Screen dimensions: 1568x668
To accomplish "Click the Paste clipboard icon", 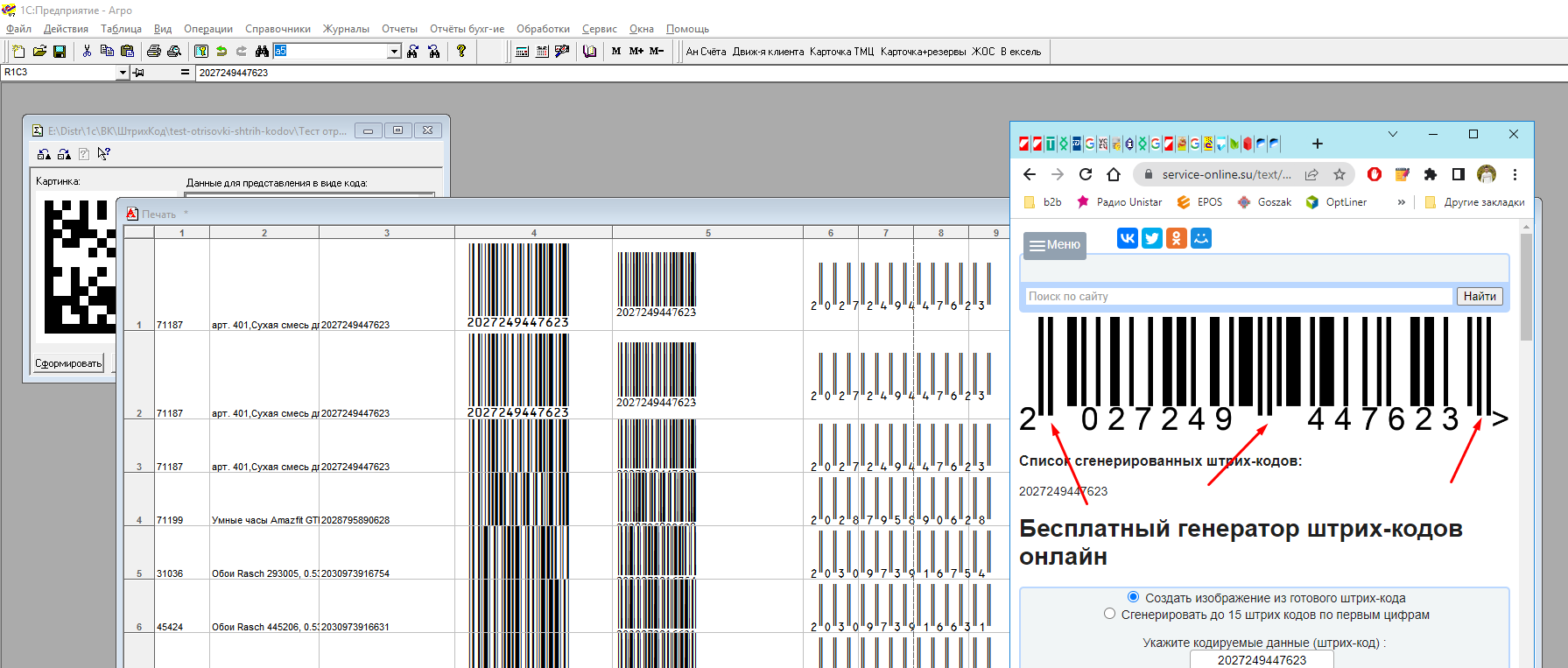I will point(127,52).
